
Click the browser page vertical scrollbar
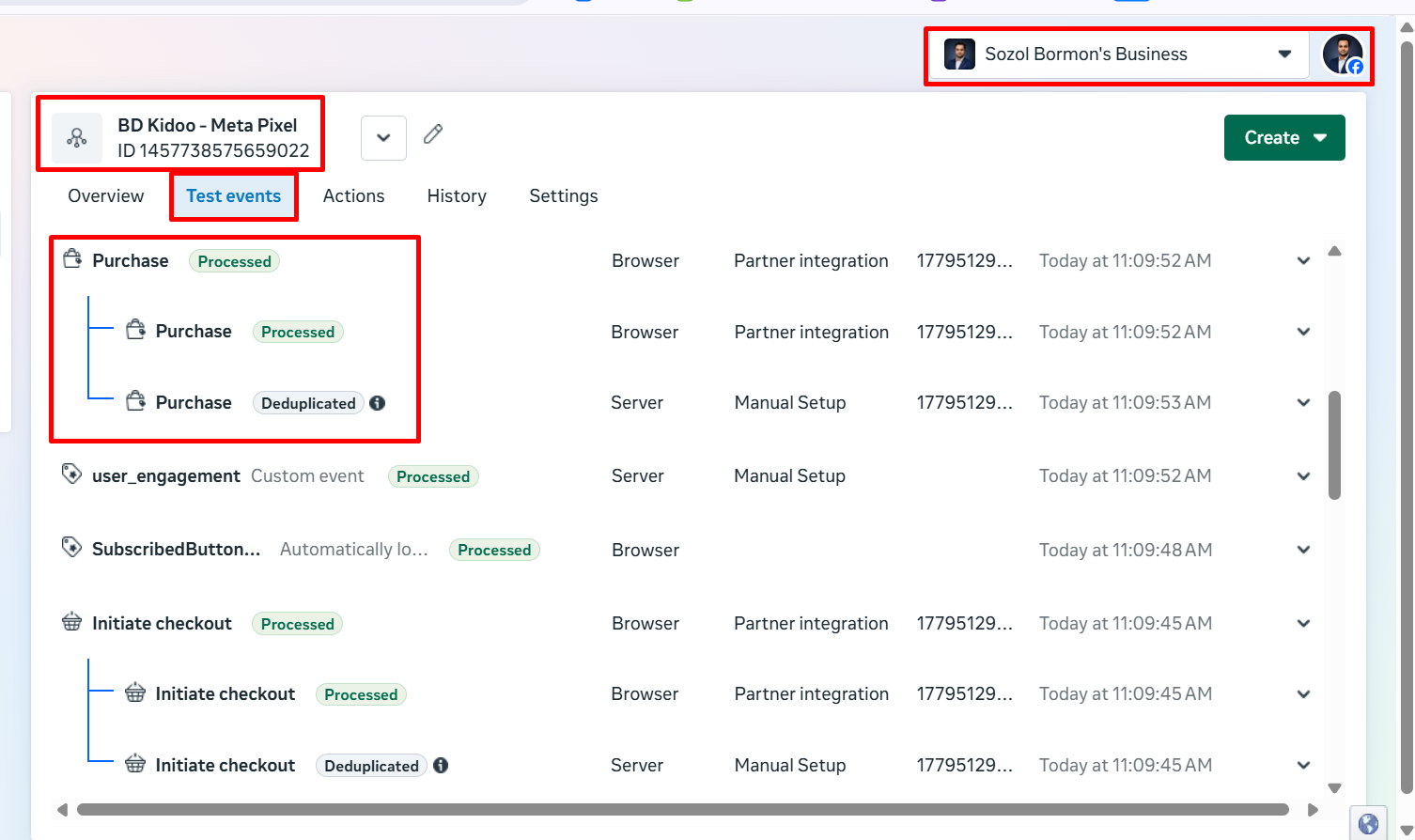(1407, 418)
